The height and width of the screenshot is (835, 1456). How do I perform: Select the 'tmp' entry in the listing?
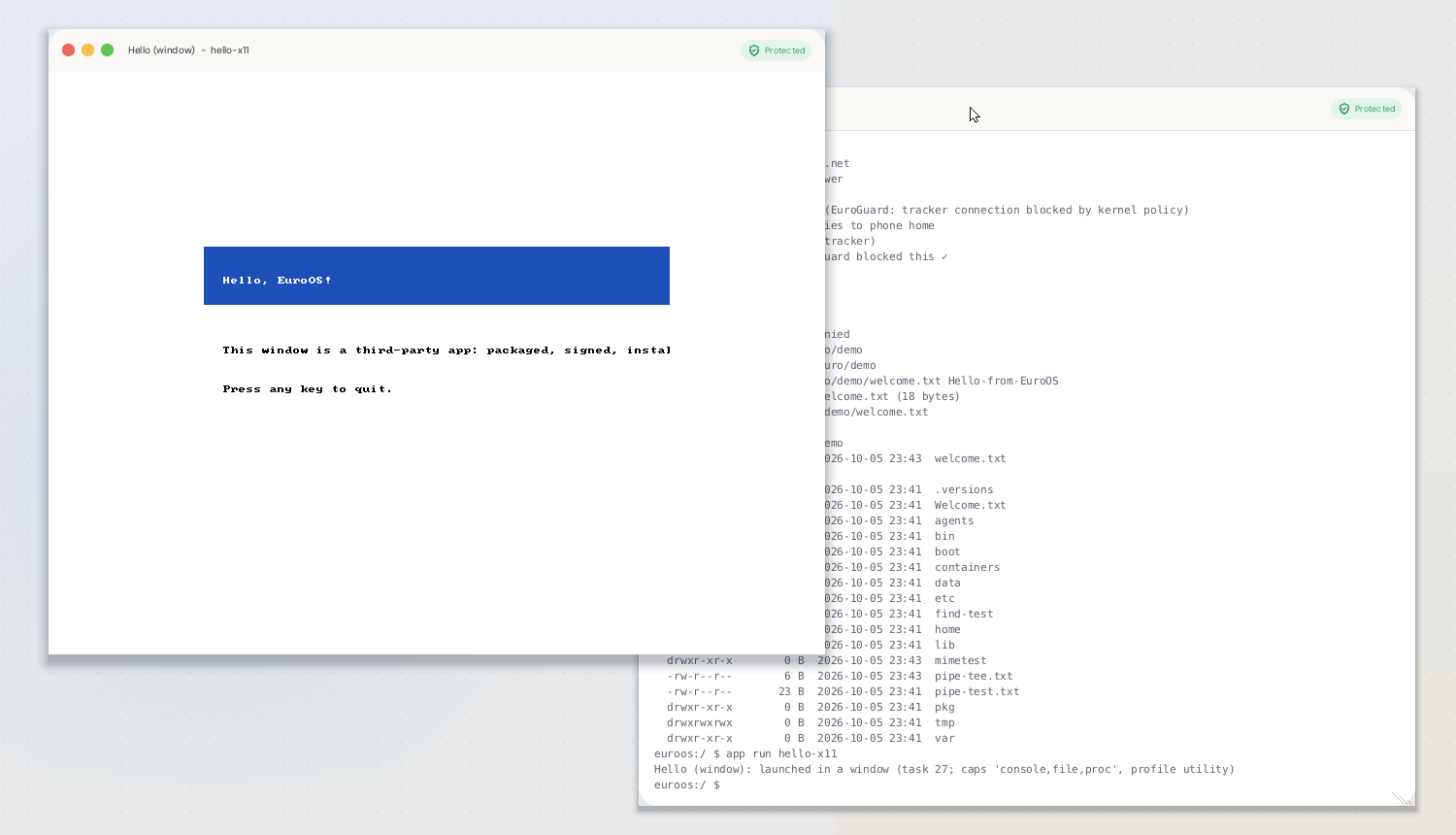point(944,722)
